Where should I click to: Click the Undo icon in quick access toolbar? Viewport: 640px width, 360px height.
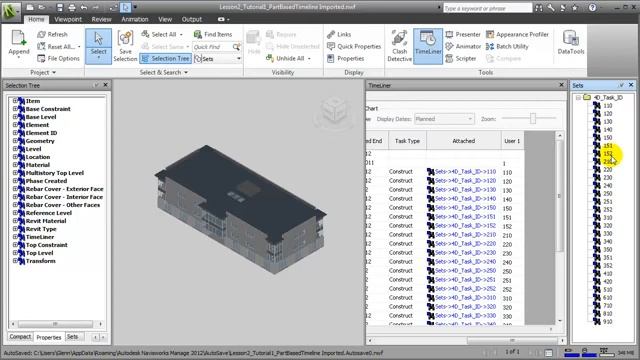(84, 7)
